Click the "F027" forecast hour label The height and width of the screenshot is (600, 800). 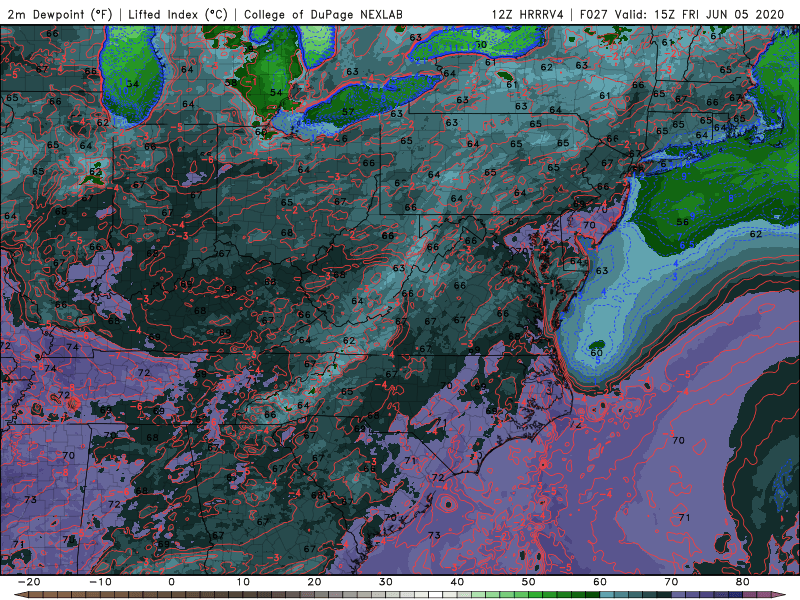point(595,14)
